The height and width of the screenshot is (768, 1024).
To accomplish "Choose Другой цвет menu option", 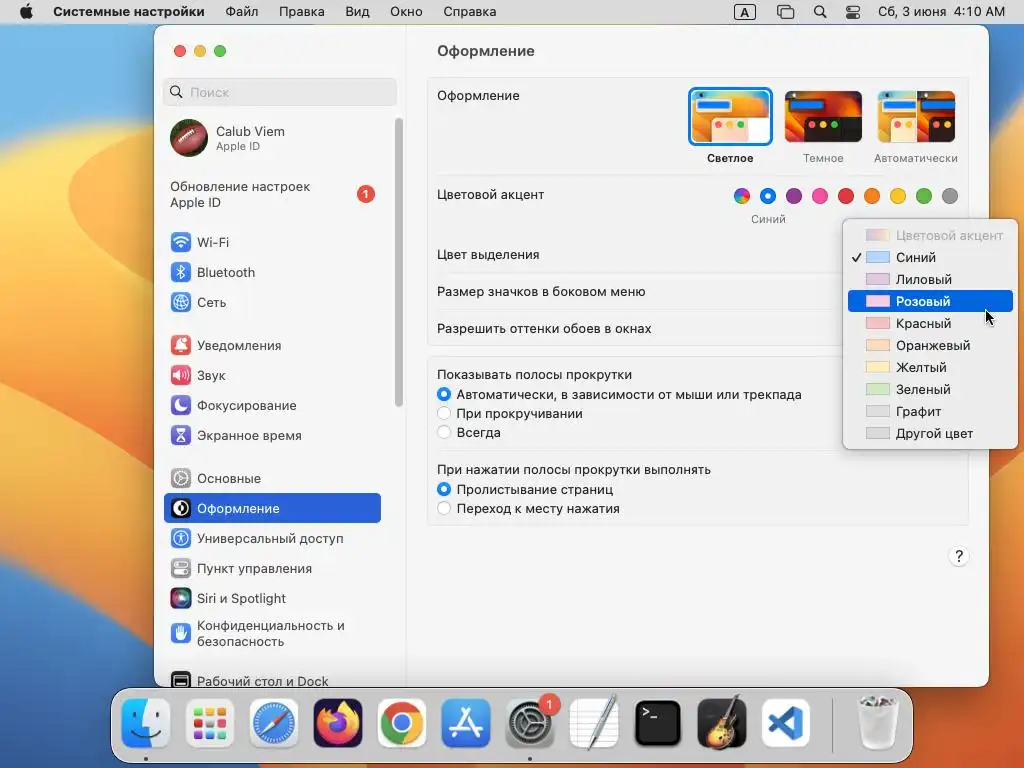I will pyautogui.click(x=930, y=434).
